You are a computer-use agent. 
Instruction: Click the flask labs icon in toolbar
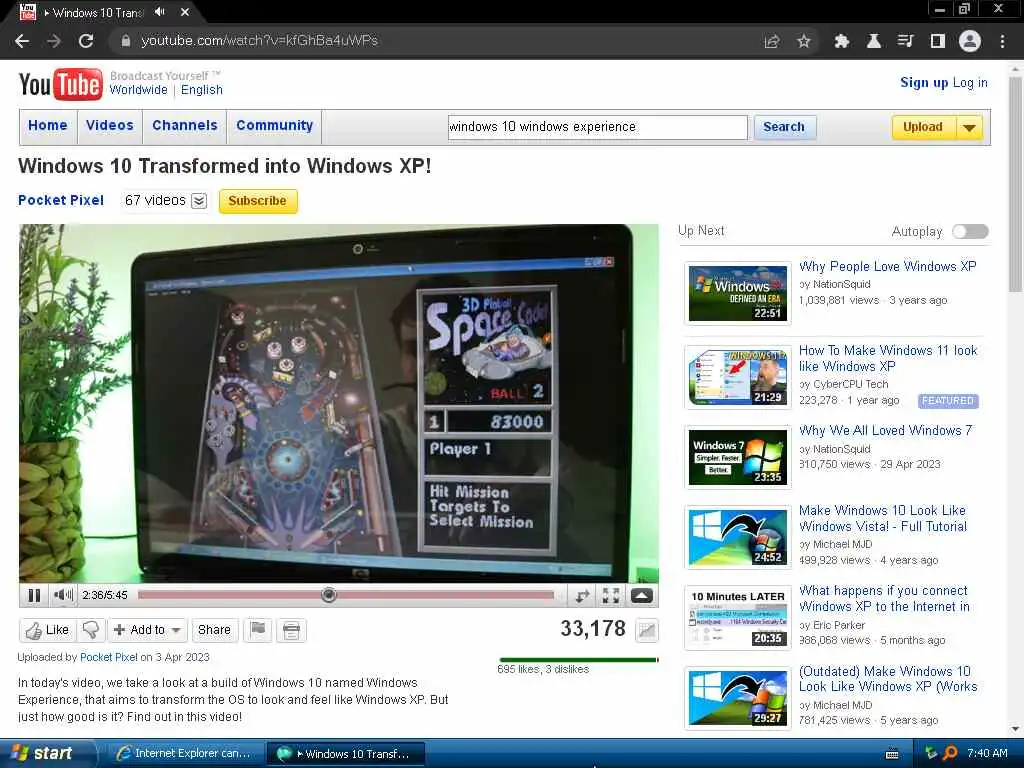pos(874,41)
